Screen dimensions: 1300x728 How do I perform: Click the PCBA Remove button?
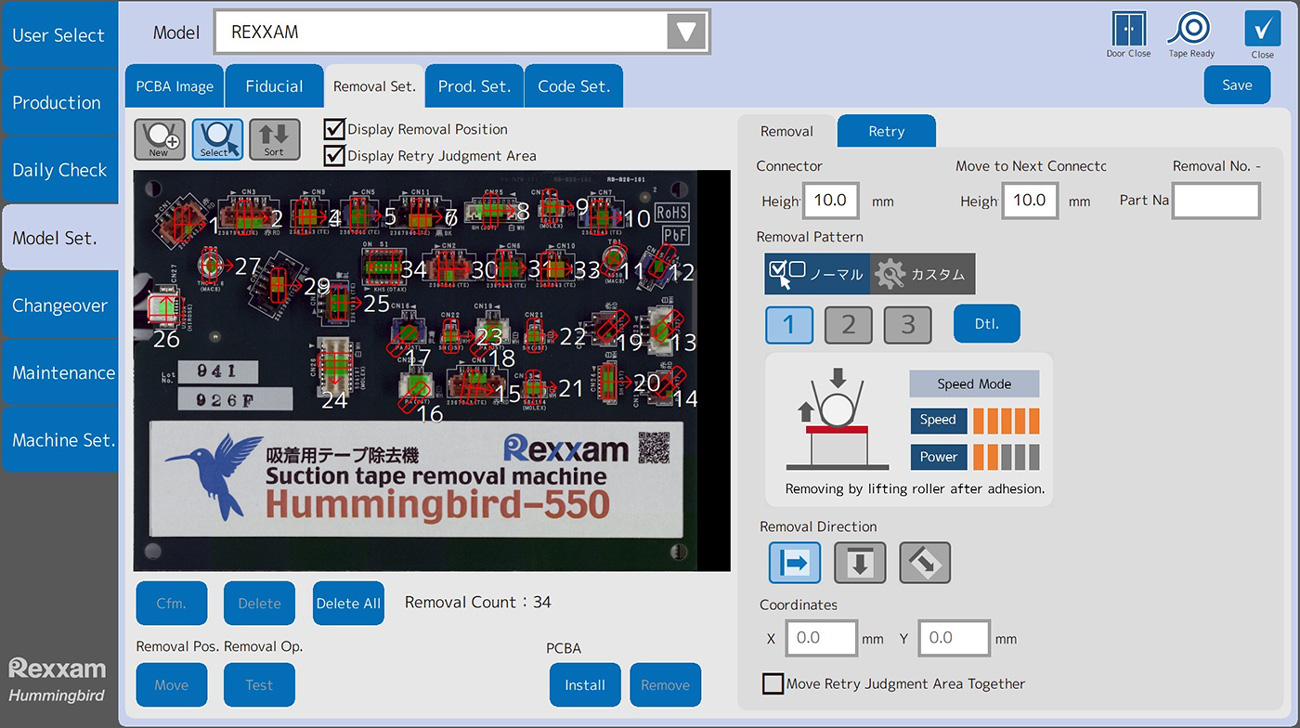click(x=665, y=685)
